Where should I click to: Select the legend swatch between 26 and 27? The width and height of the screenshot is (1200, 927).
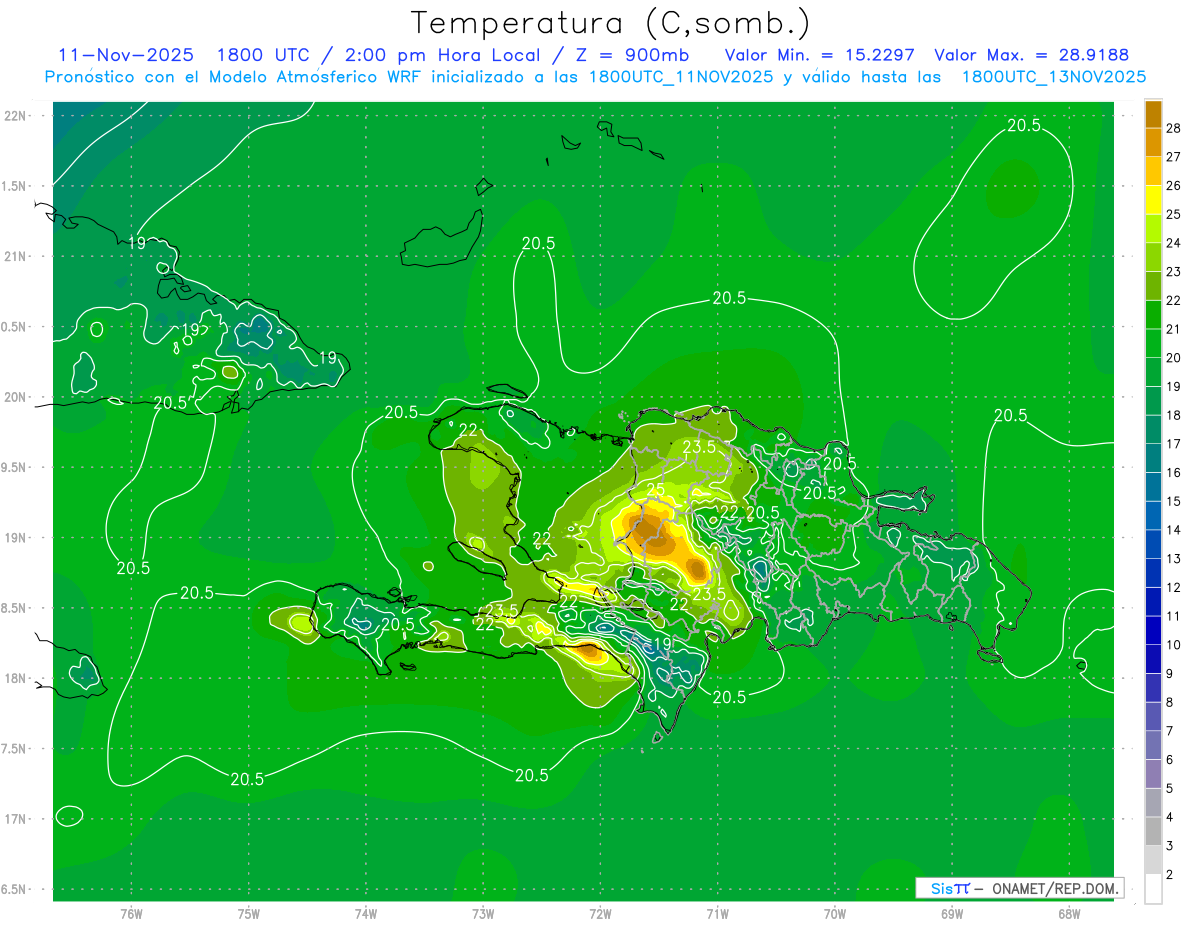[x=1153, y=171]
